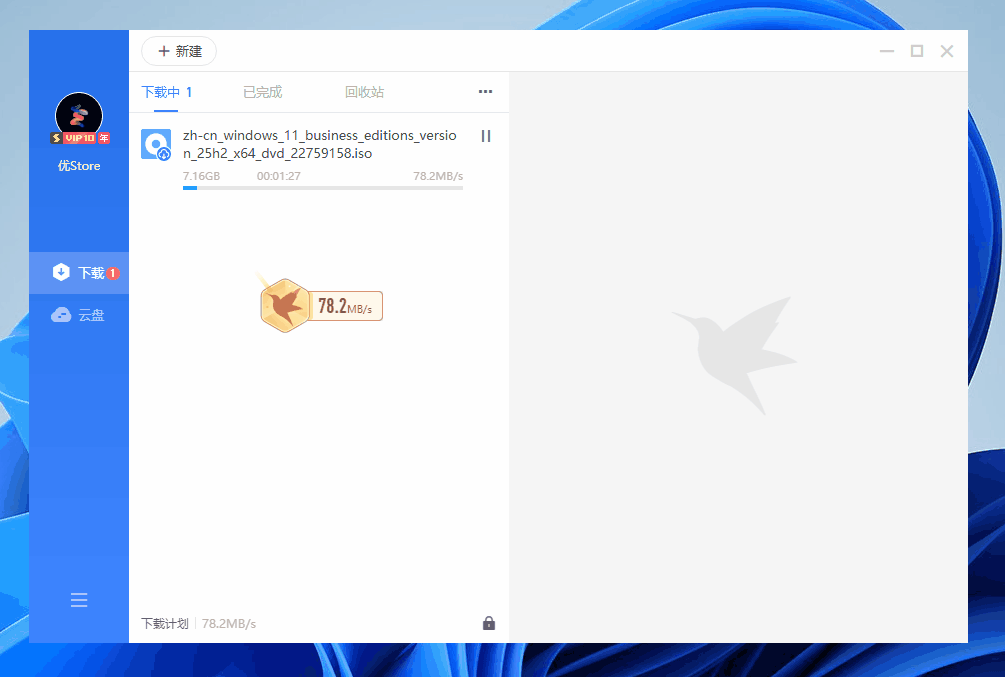Open the hamburger main menu
1005x677 pixels.
(79, 600)
